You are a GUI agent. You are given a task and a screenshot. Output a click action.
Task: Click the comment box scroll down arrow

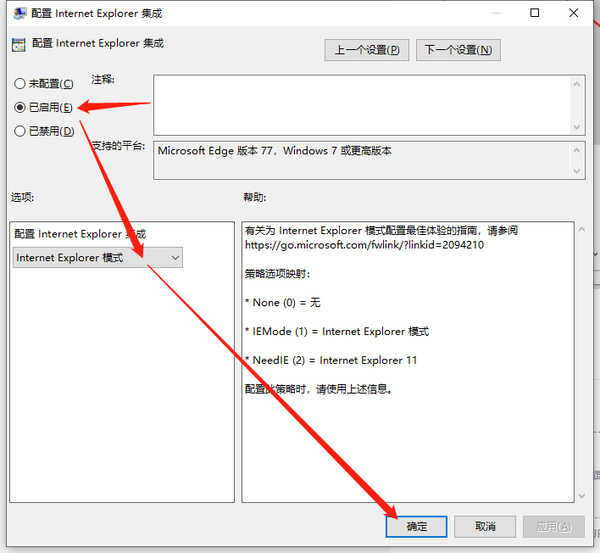[577, 127]
